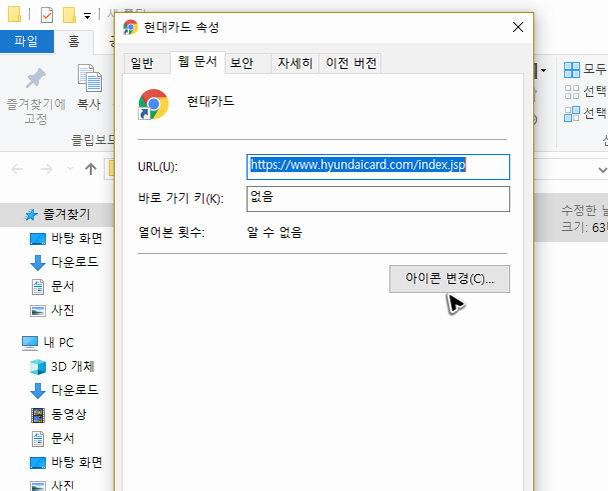This screenshot has width=608, height=491.
Task: Open 3D 개체 folder in navigation pane
Action: point(73,367)
